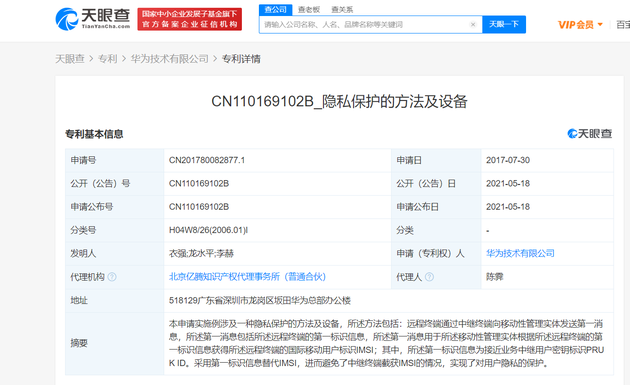
Task: Click the red 官方备案企业征信机构 badge
Action: coord(190,19)
